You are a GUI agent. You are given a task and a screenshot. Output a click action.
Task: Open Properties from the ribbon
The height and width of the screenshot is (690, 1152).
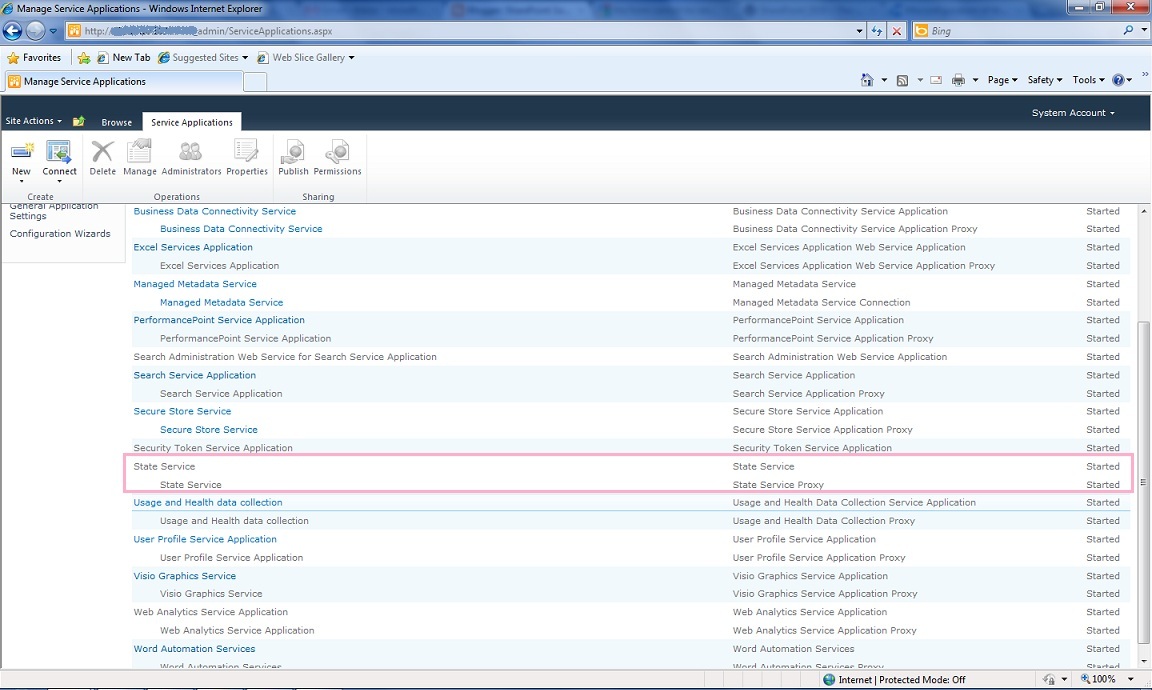coord(247,158)
